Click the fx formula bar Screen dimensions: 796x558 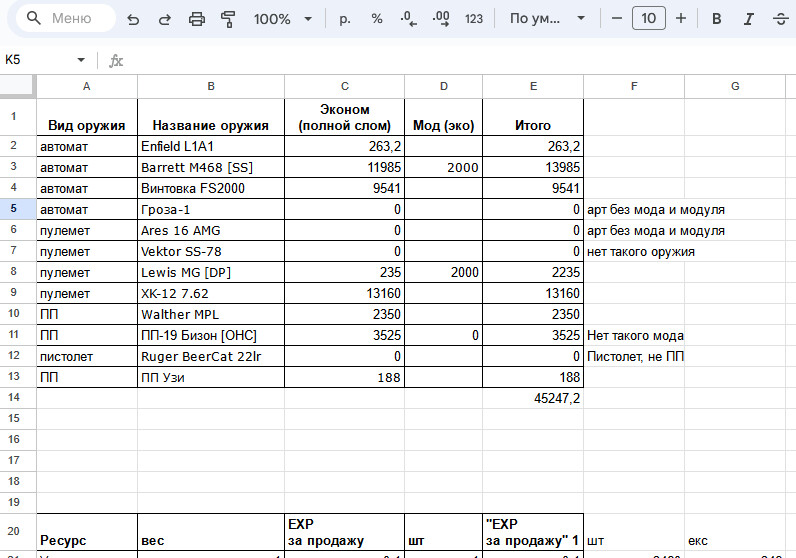(447, 60)
